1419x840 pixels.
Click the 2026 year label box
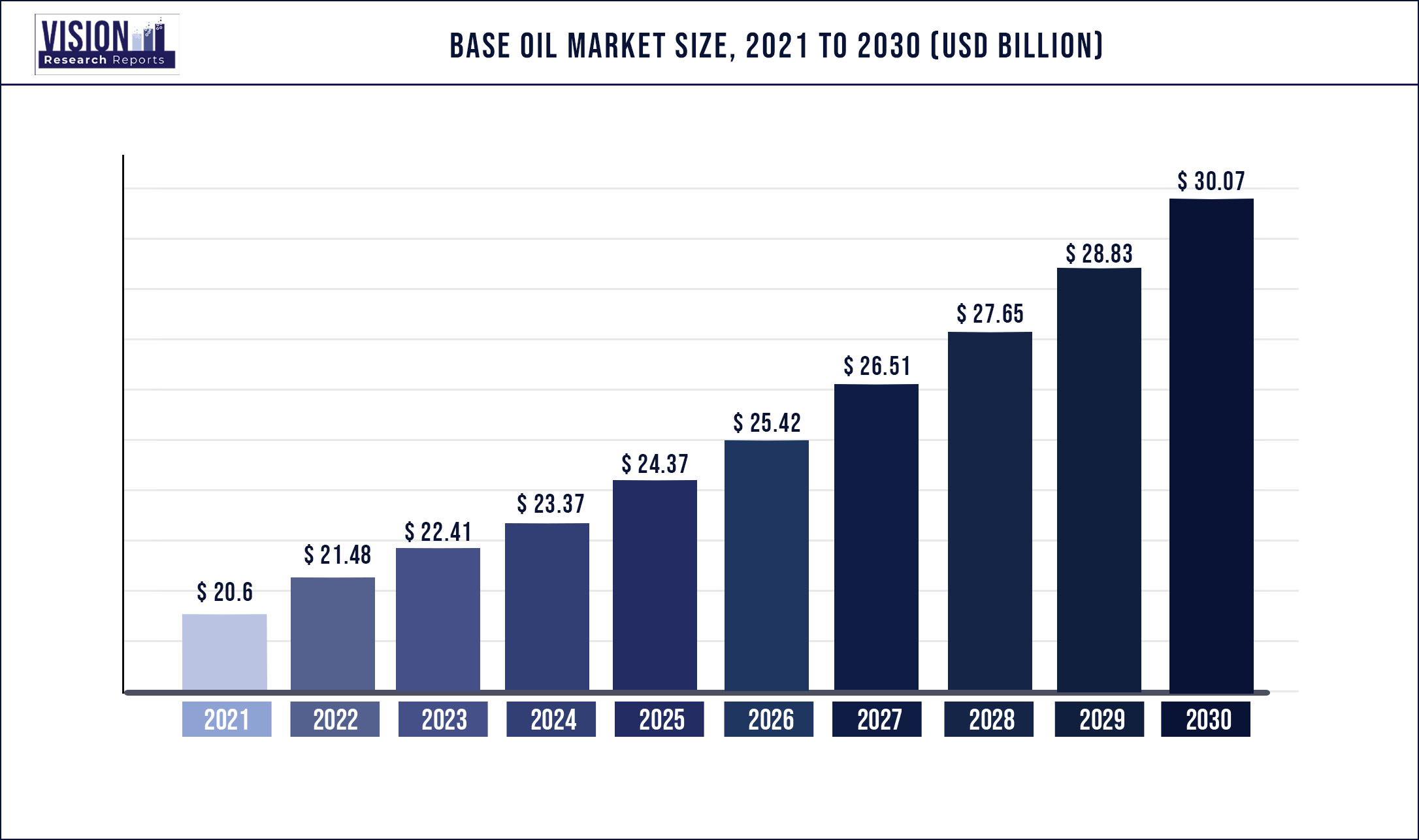[x=768, y=719]
